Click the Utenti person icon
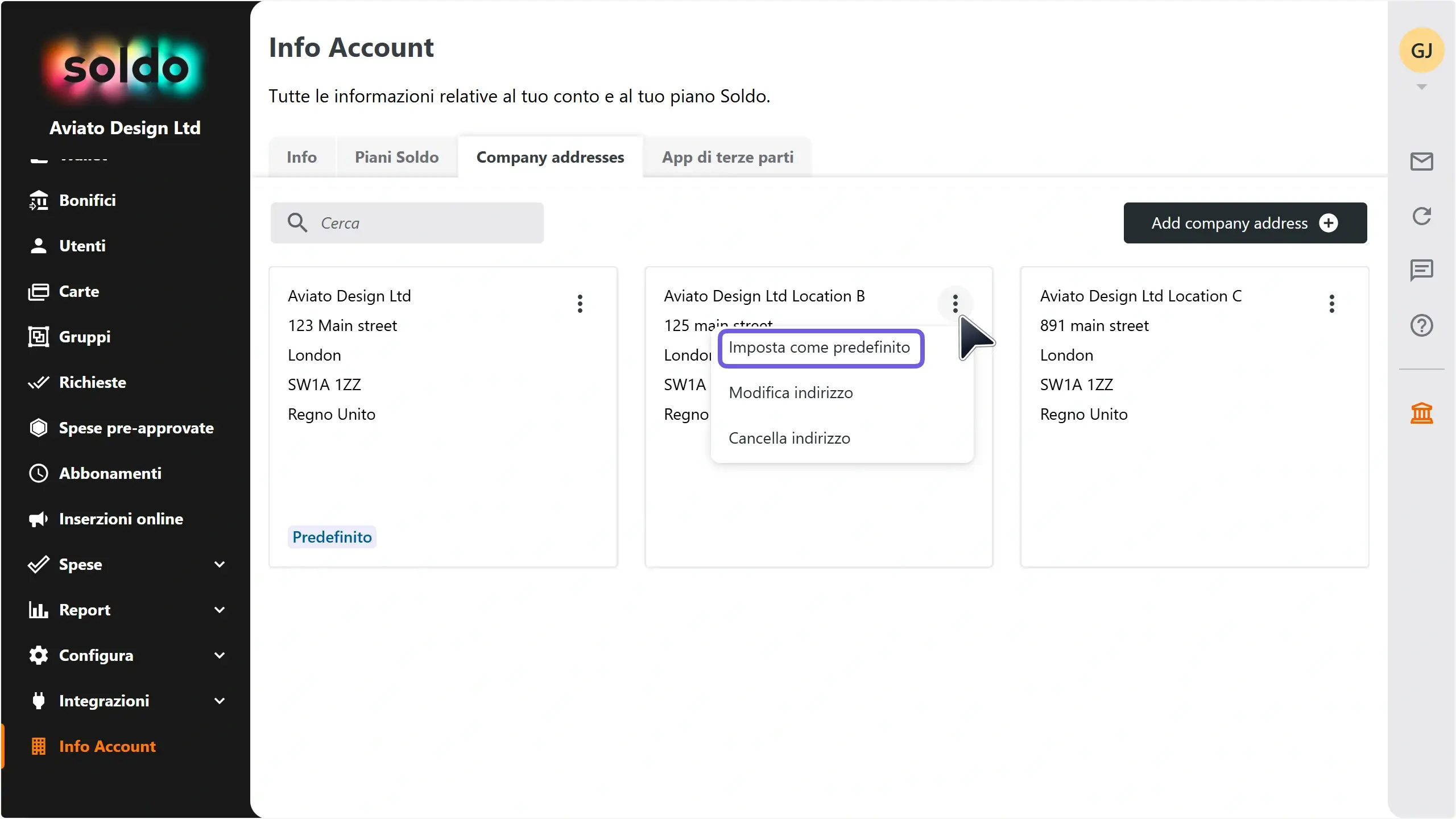The width and height of the screenshot is (1456, 819). tap(38, 246)
